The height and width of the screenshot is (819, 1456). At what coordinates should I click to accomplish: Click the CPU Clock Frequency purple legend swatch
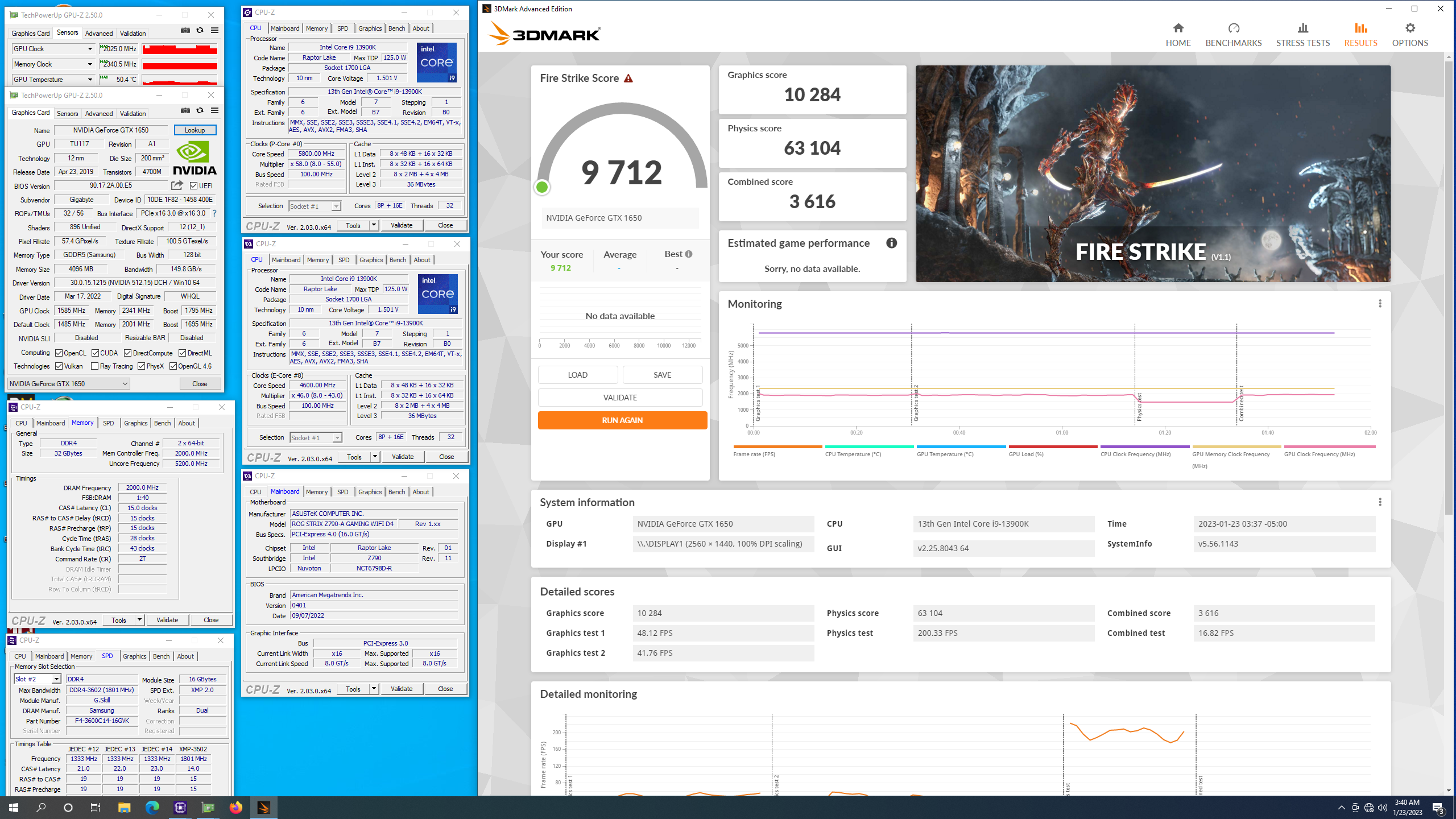click(1144, 447)
